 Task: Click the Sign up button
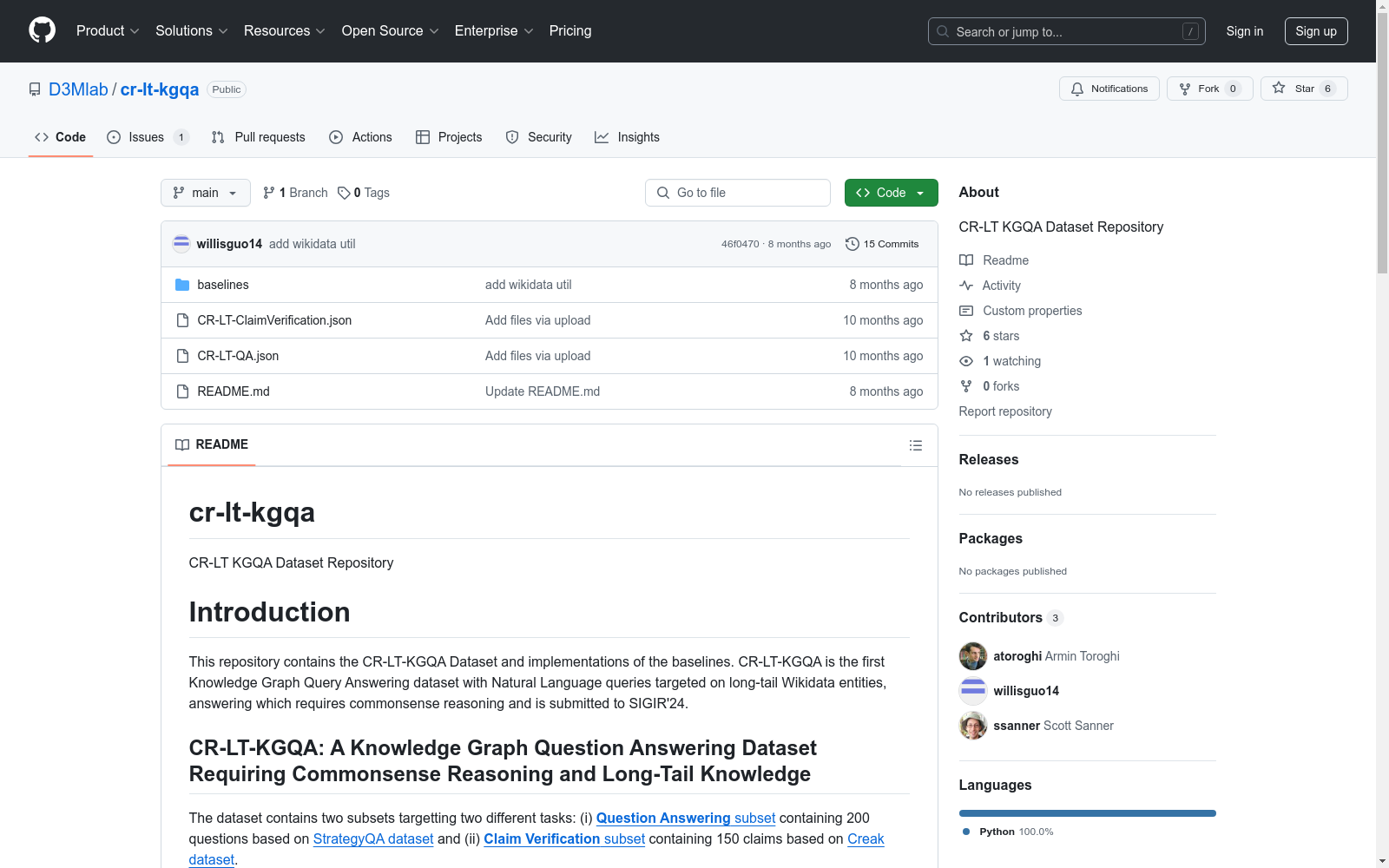click(1316, 31)
